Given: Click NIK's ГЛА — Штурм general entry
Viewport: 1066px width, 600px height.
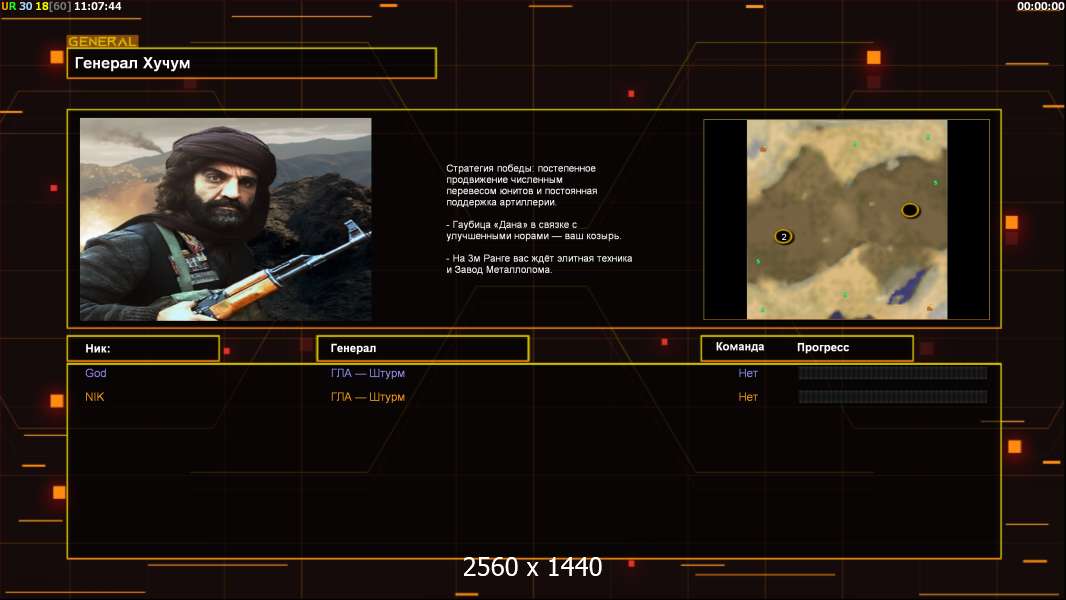Looking at the screenshot, I should coord(368,397).
